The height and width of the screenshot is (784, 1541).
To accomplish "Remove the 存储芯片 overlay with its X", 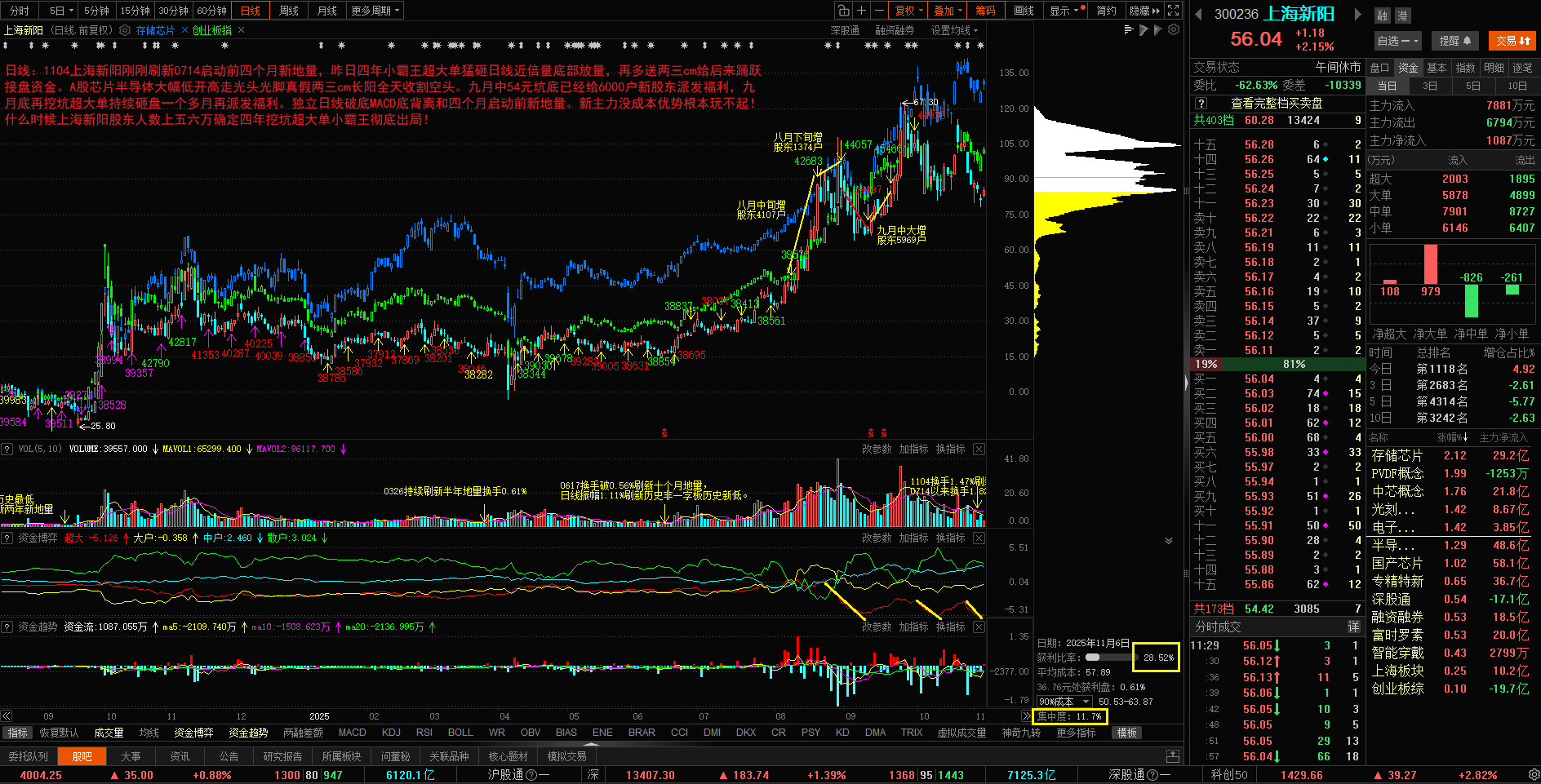I will (185, 30).
